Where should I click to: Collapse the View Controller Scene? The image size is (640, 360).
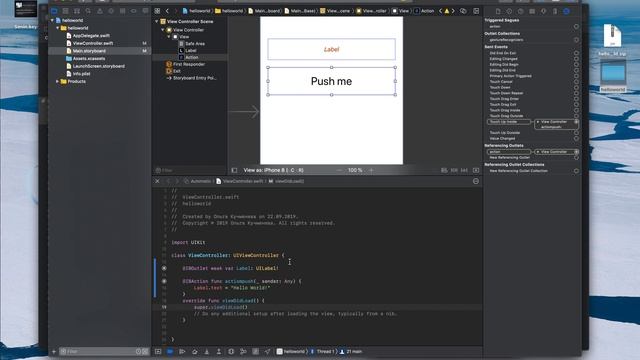coord(157,22)
